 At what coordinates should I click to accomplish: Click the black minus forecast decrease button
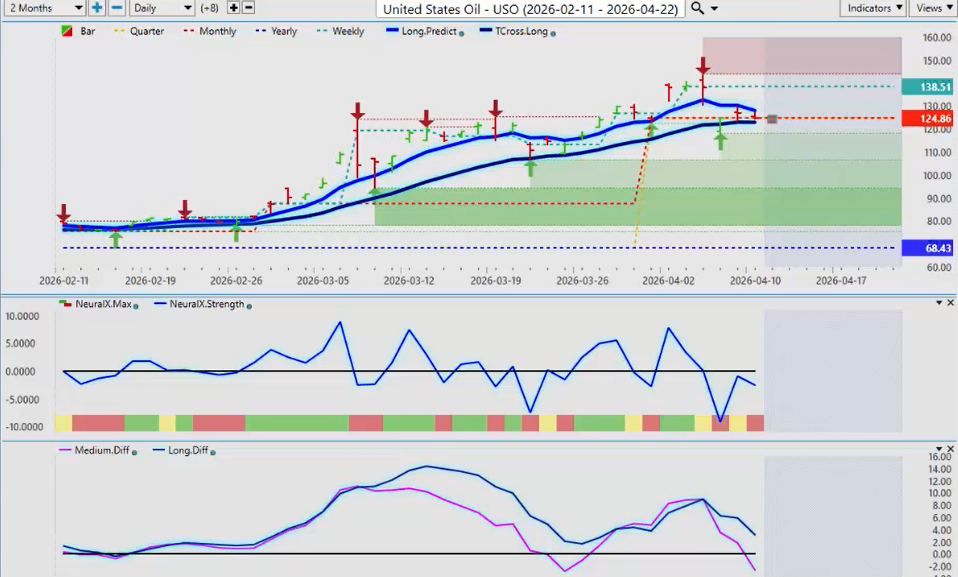[x=248, y=8]
